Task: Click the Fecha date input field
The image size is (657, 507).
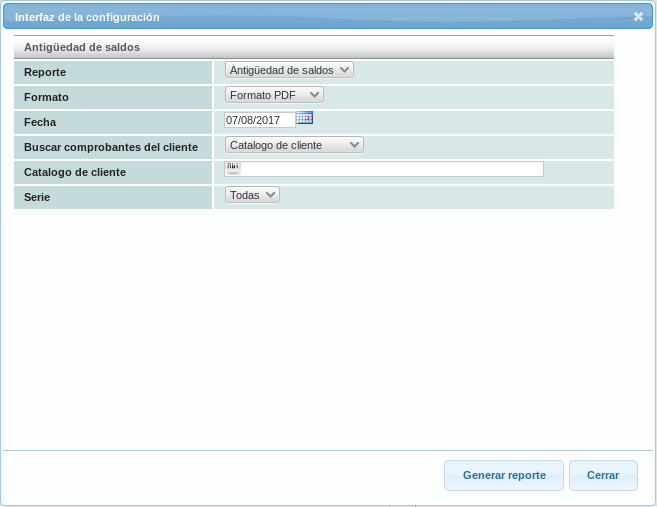Action: point(260,120)
